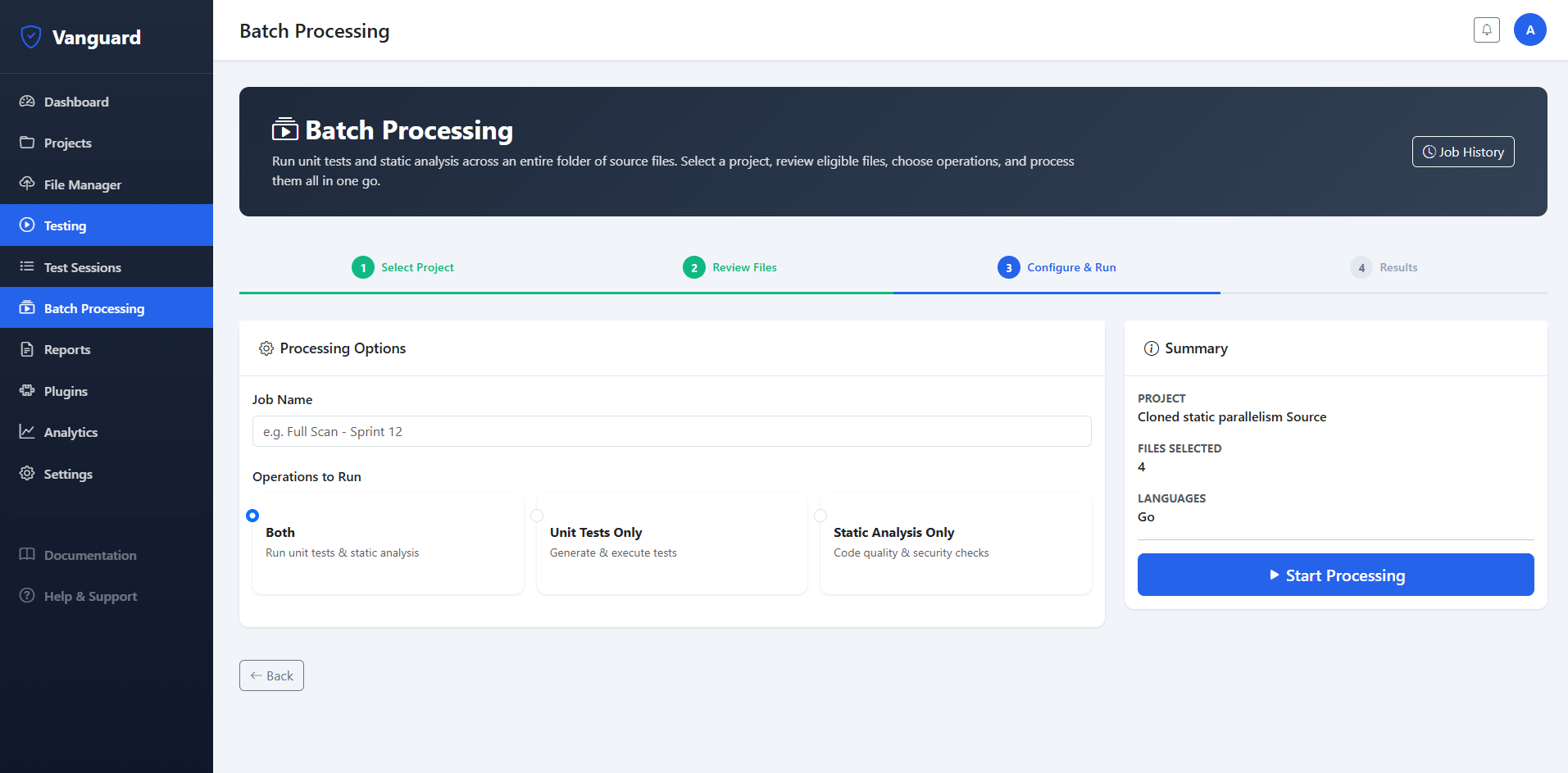Click the notification bell icon
Screen dimensions: 1568x773
click(x=1486, y=30)
